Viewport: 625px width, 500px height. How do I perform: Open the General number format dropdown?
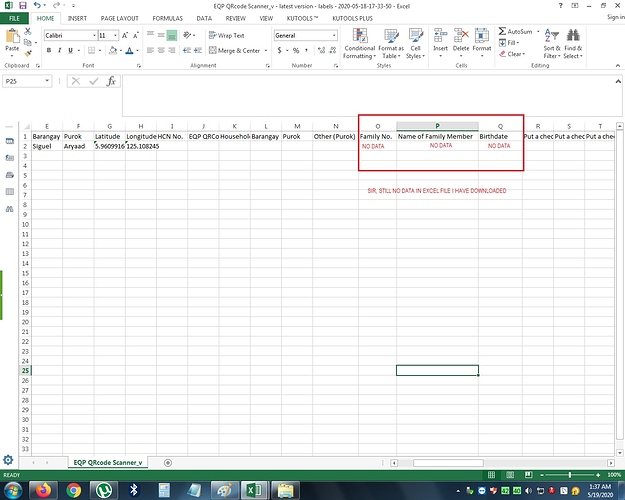tap(334, 35)
